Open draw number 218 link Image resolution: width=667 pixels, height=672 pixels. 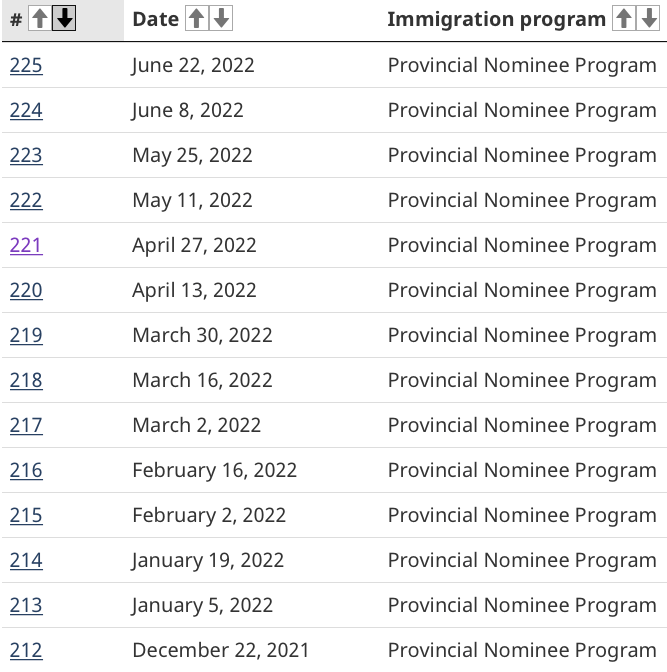click(x=26, y=380)
